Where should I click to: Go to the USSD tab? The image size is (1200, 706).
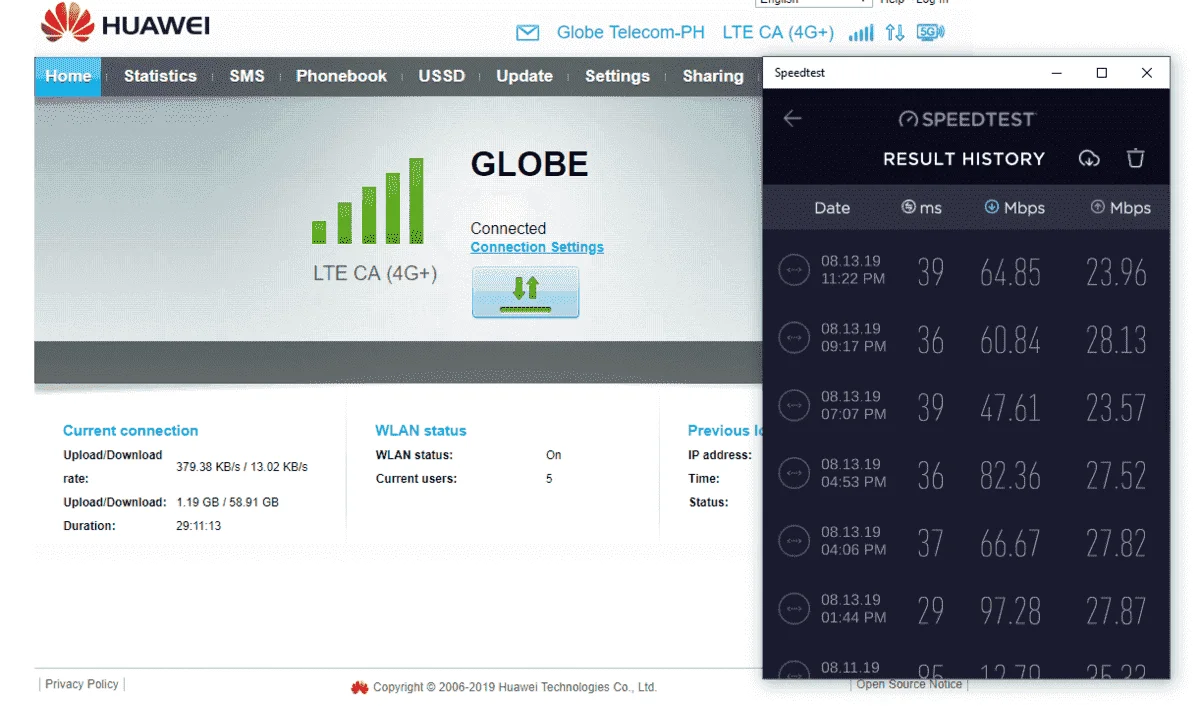click(442, 76)
